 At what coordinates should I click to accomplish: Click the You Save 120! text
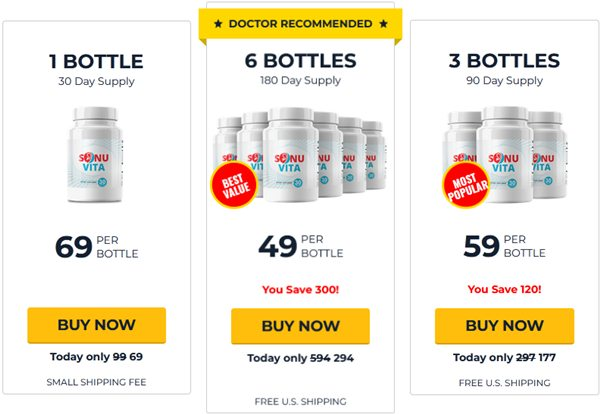tap(504, 289)
